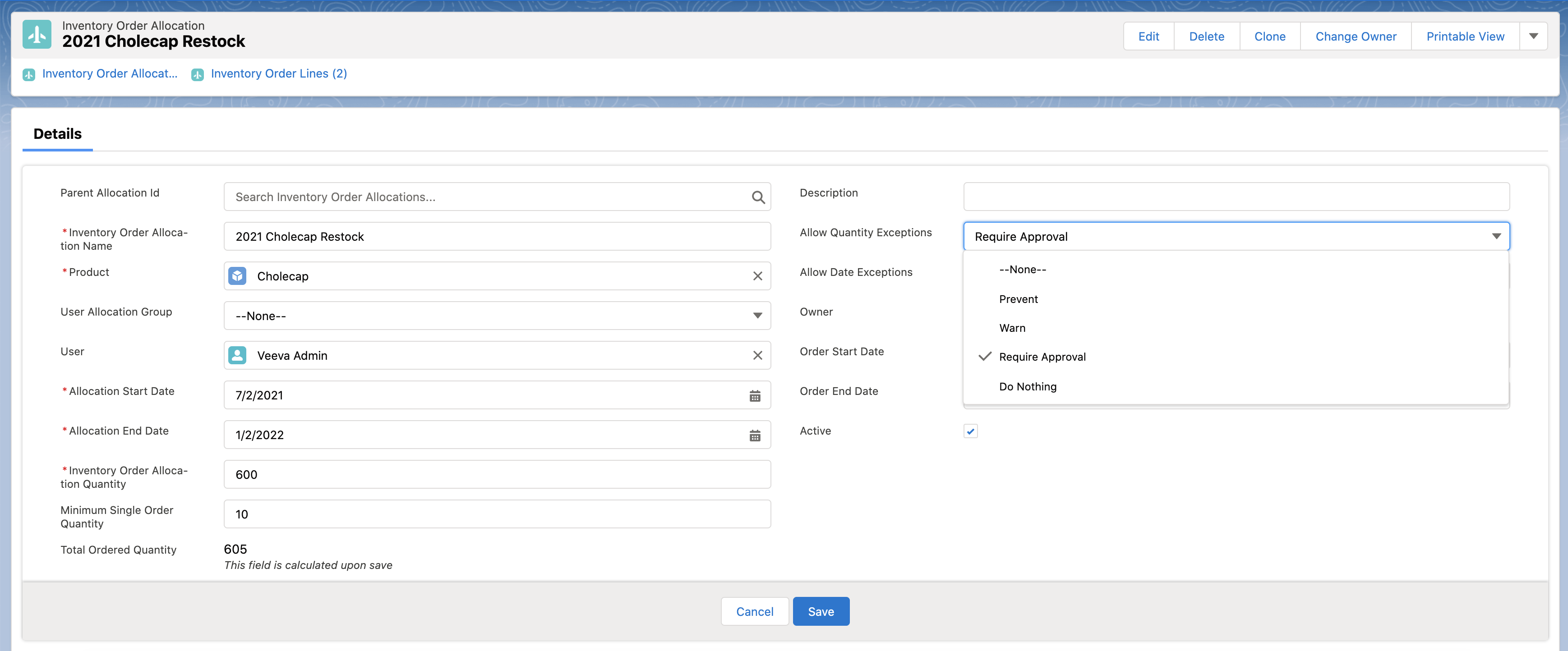Open the Inventory Order Lines (2) link
This screenshot has width=1568, height=651.
point(278,73)
